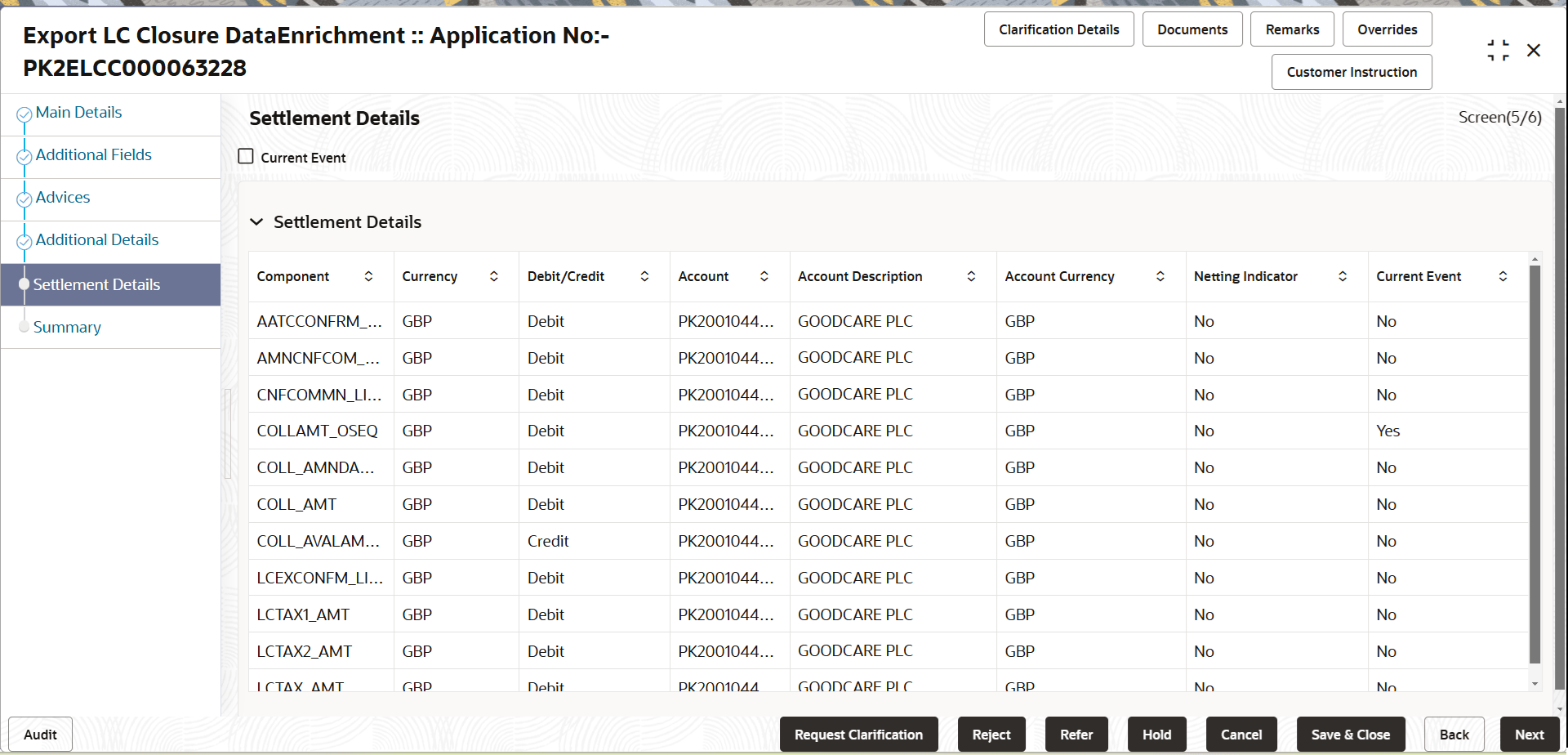The image size is (1568, 755).
Task: Click the fullscreen expand icon
Action: coord(1498,50)
